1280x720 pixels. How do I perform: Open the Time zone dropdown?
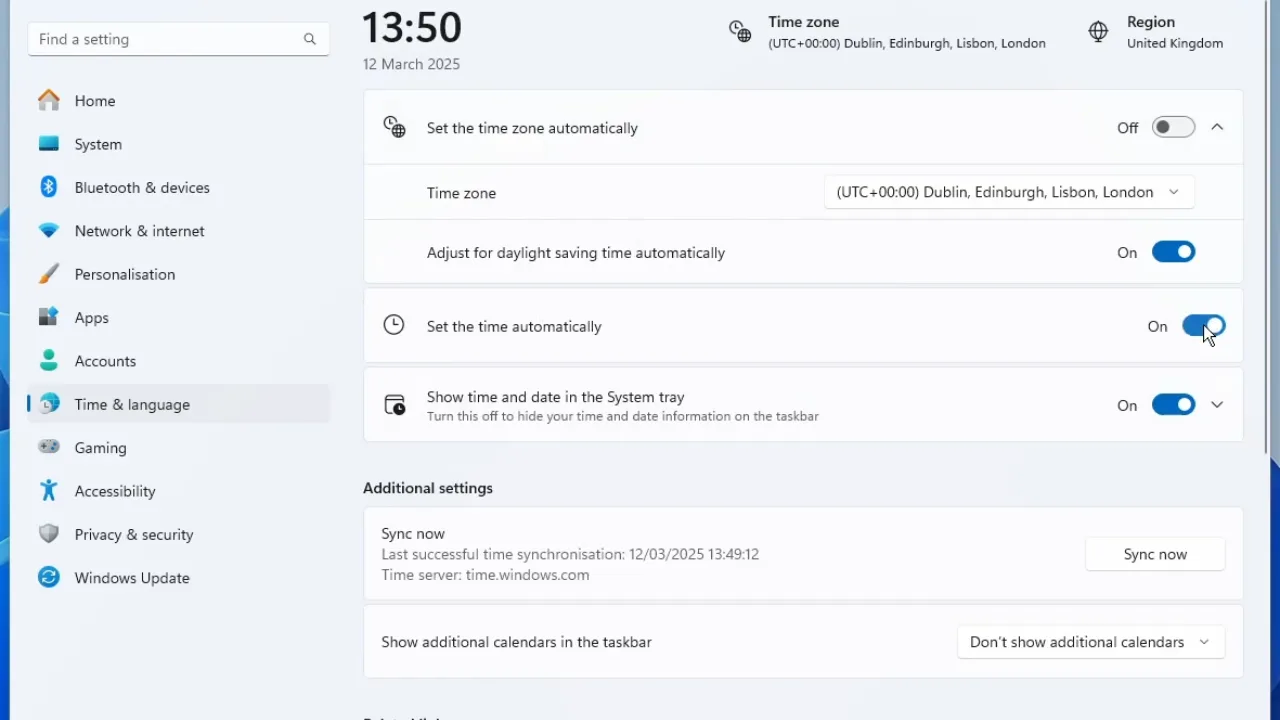[1008, 192]
